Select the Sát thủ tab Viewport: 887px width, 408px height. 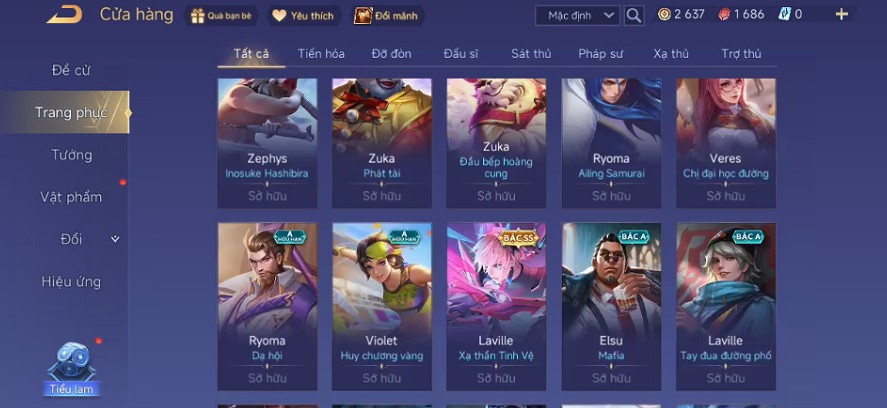pos(531,54)
